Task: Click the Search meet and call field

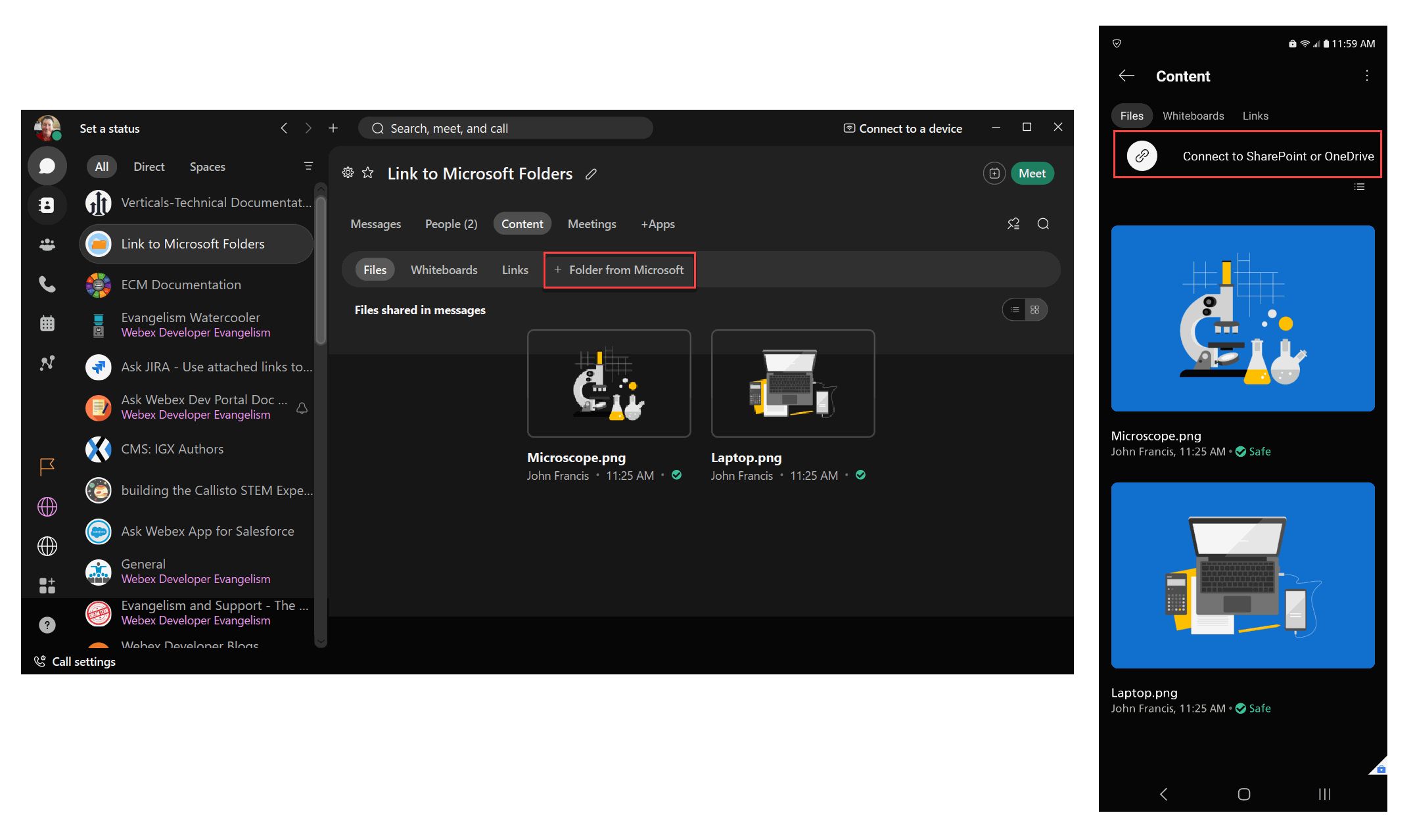Action: tap(506, 127)
